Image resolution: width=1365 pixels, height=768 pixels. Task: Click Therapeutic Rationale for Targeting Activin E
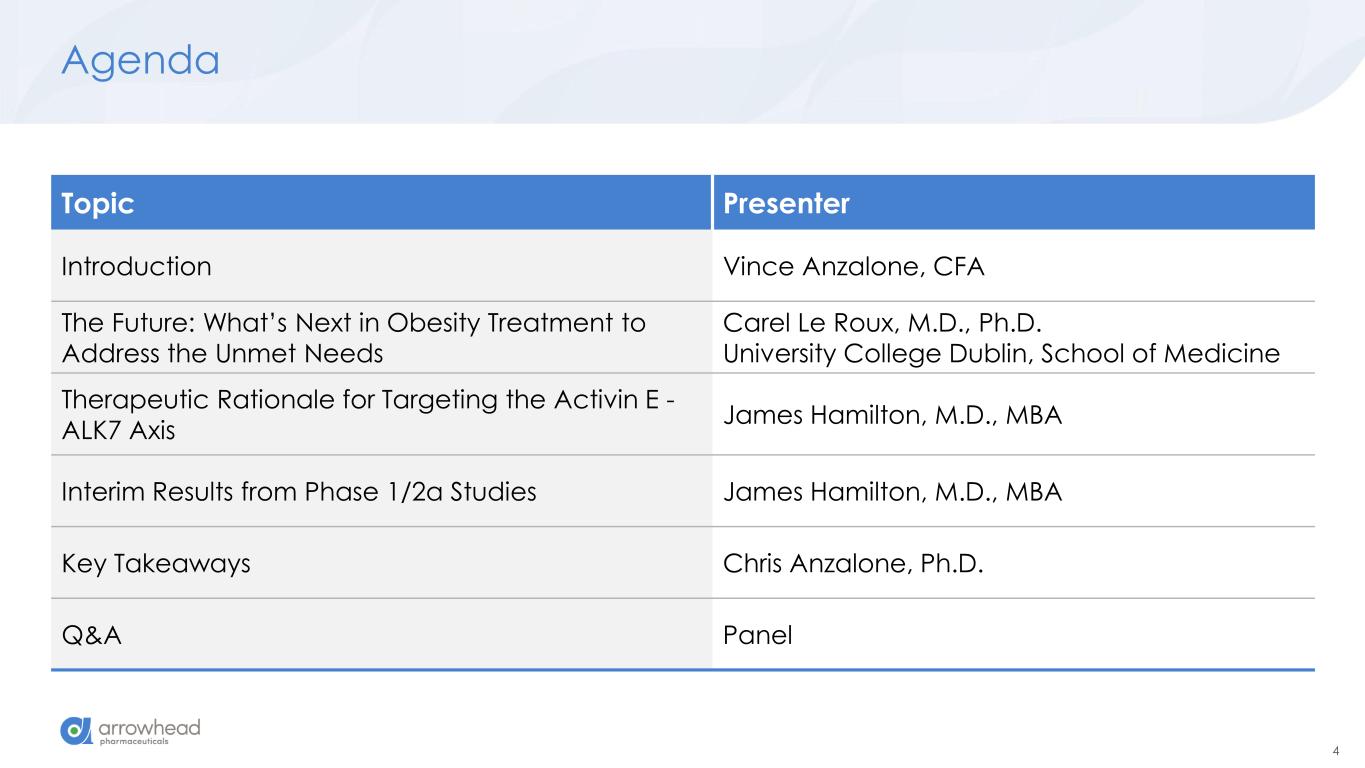coord(368,398)
